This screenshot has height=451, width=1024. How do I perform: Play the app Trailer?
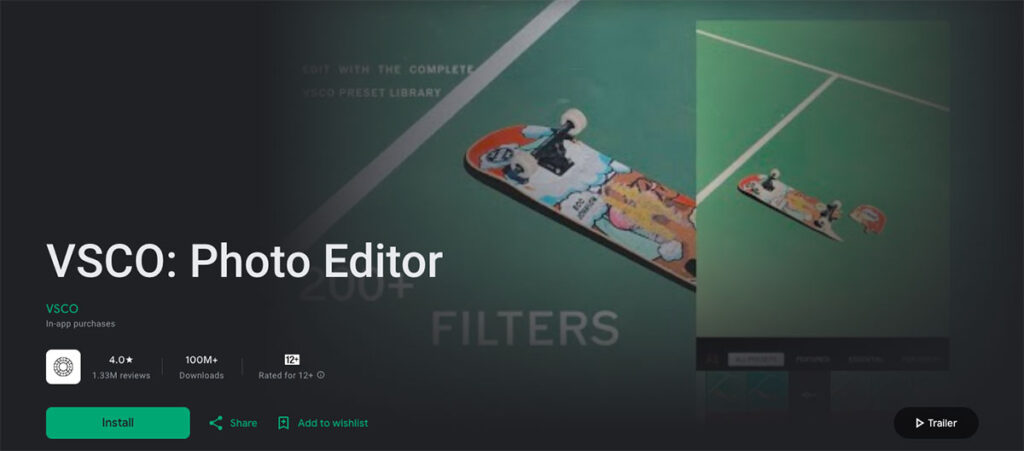[x=936, y=423]
